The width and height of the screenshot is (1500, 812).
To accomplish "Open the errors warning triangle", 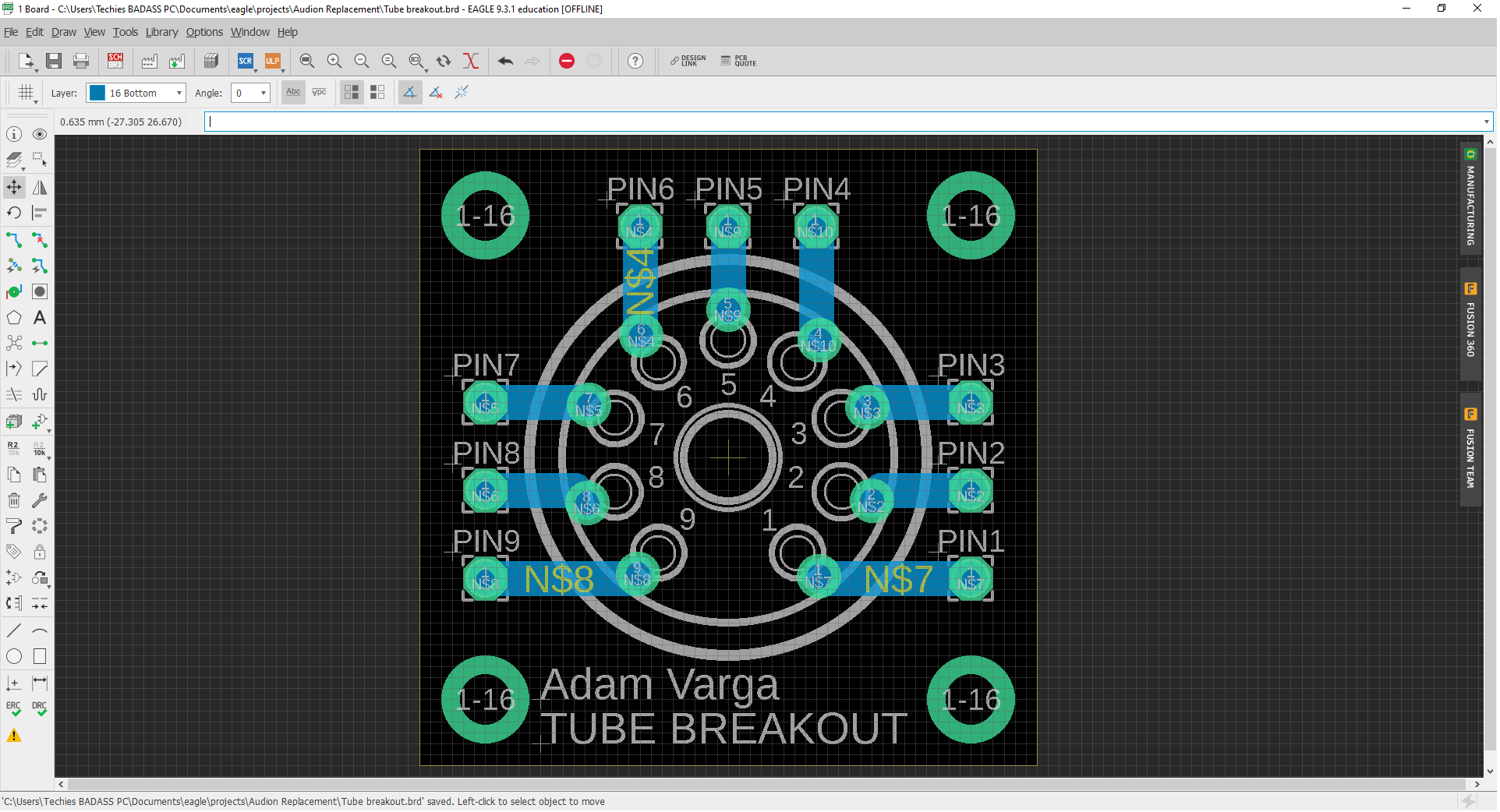I will click(14, 735).
